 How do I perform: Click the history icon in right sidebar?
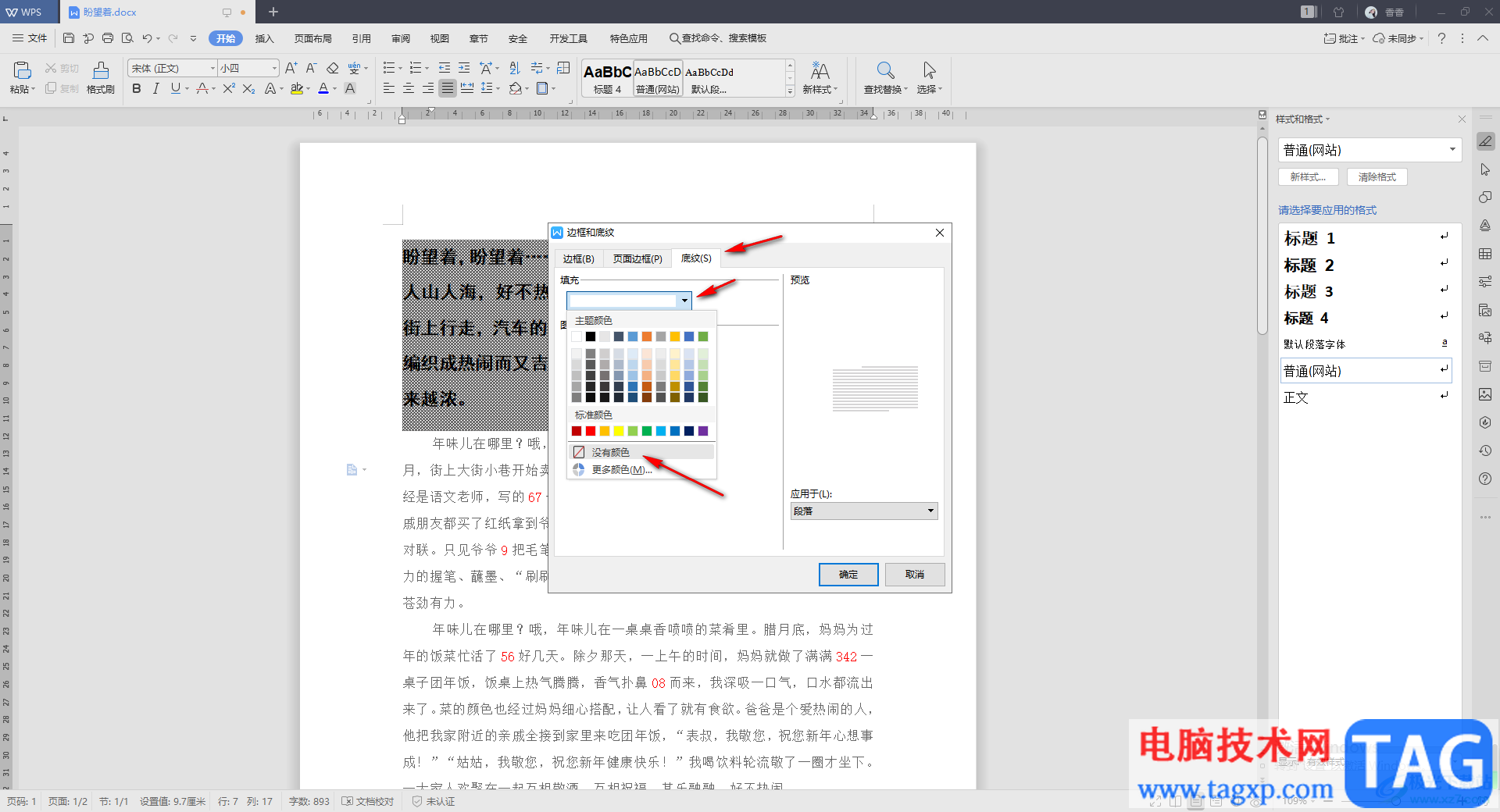pos(1485,451)
